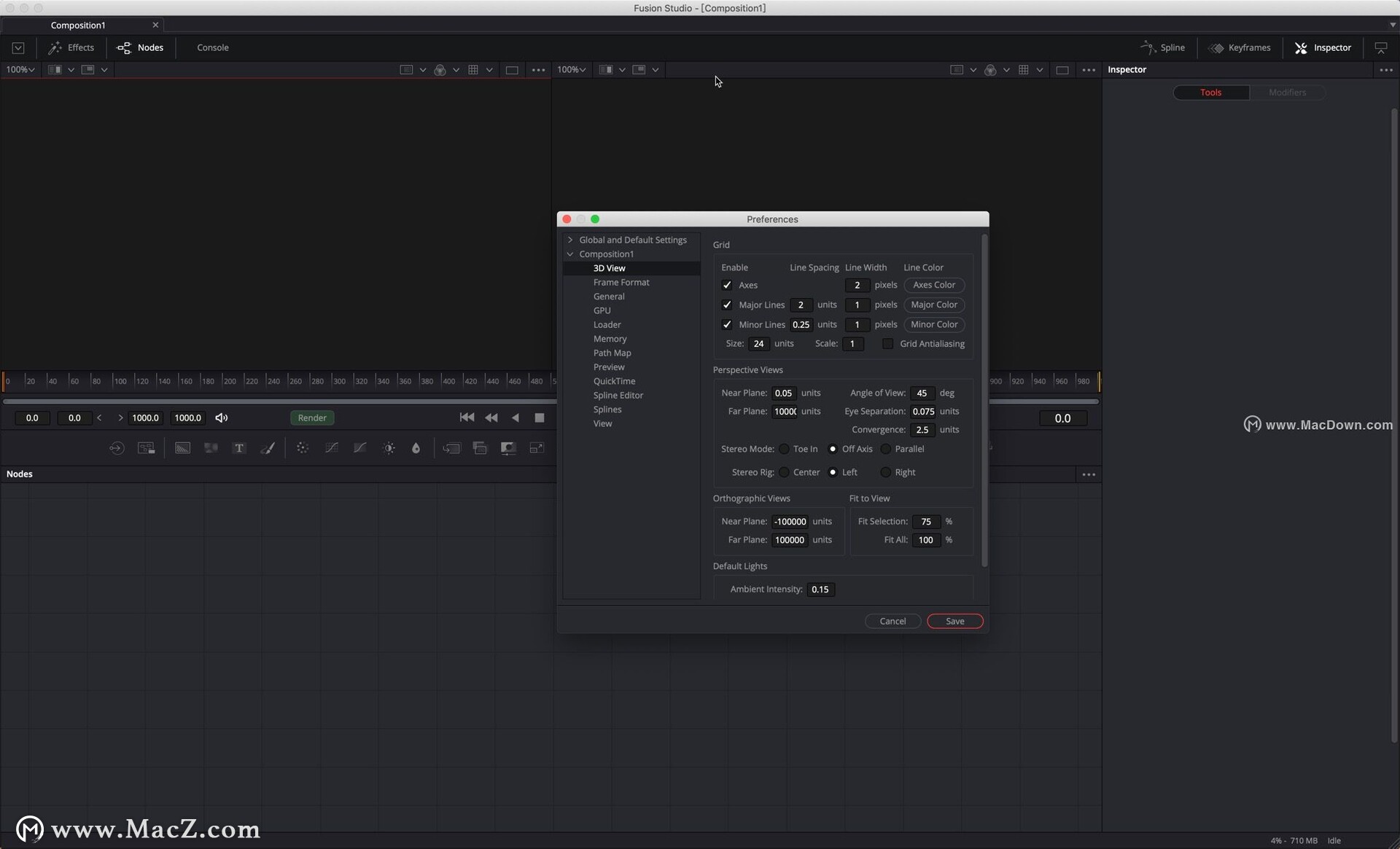The width and height of the screenshot is (1400, 849).
Task: Open General preferences page
Action: pos(609,297)
